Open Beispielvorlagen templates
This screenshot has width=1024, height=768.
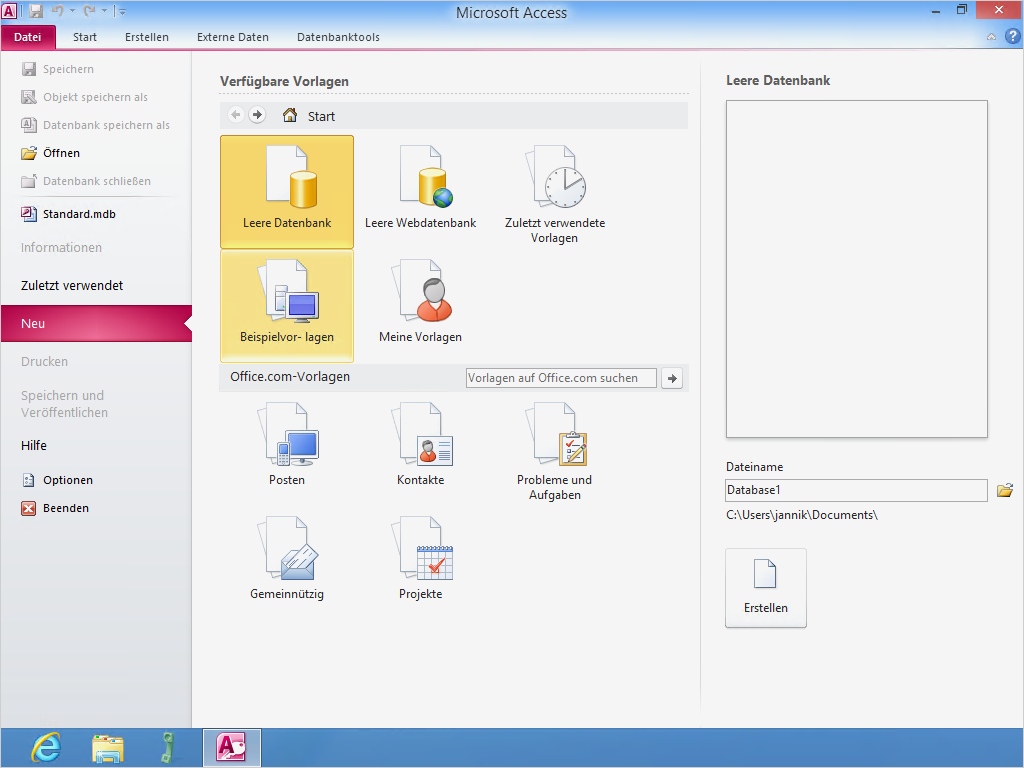tap(287, 306)
